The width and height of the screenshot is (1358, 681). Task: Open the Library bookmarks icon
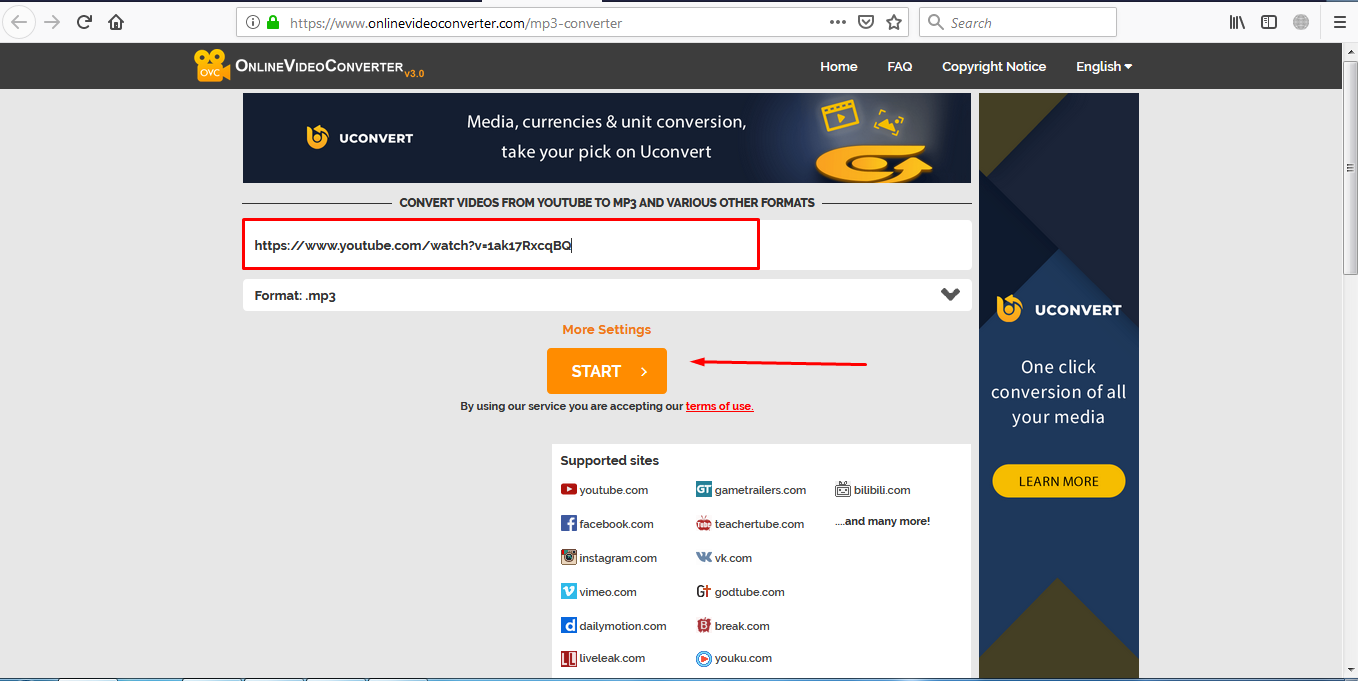tap(1238, 22)
